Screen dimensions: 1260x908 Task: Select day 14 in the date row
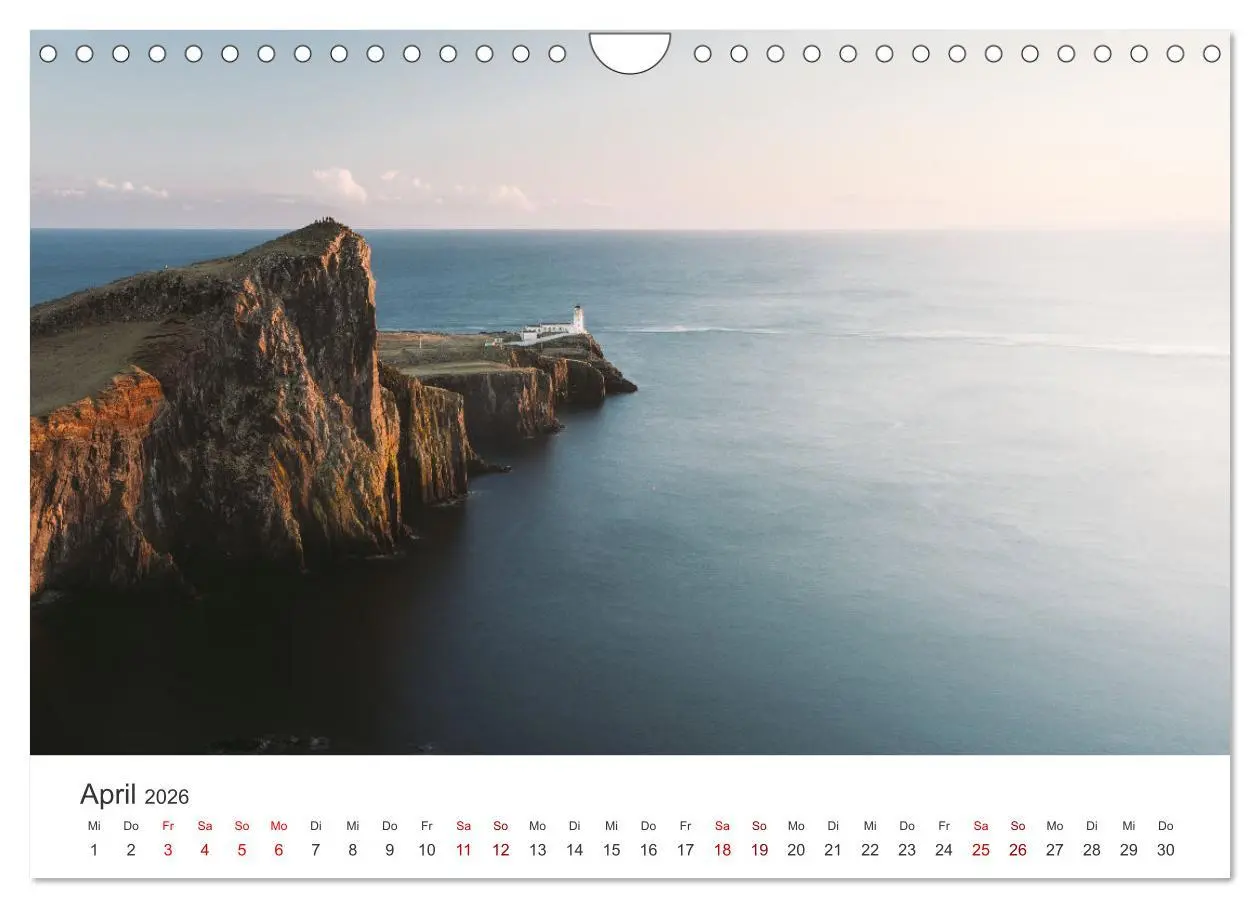coord(575,850)
